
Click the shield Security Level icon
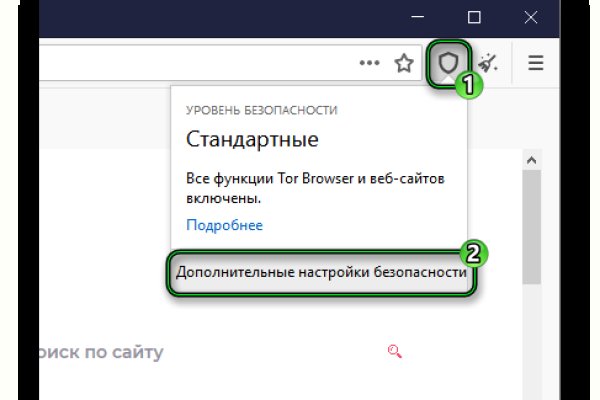[x=448, y=63]
